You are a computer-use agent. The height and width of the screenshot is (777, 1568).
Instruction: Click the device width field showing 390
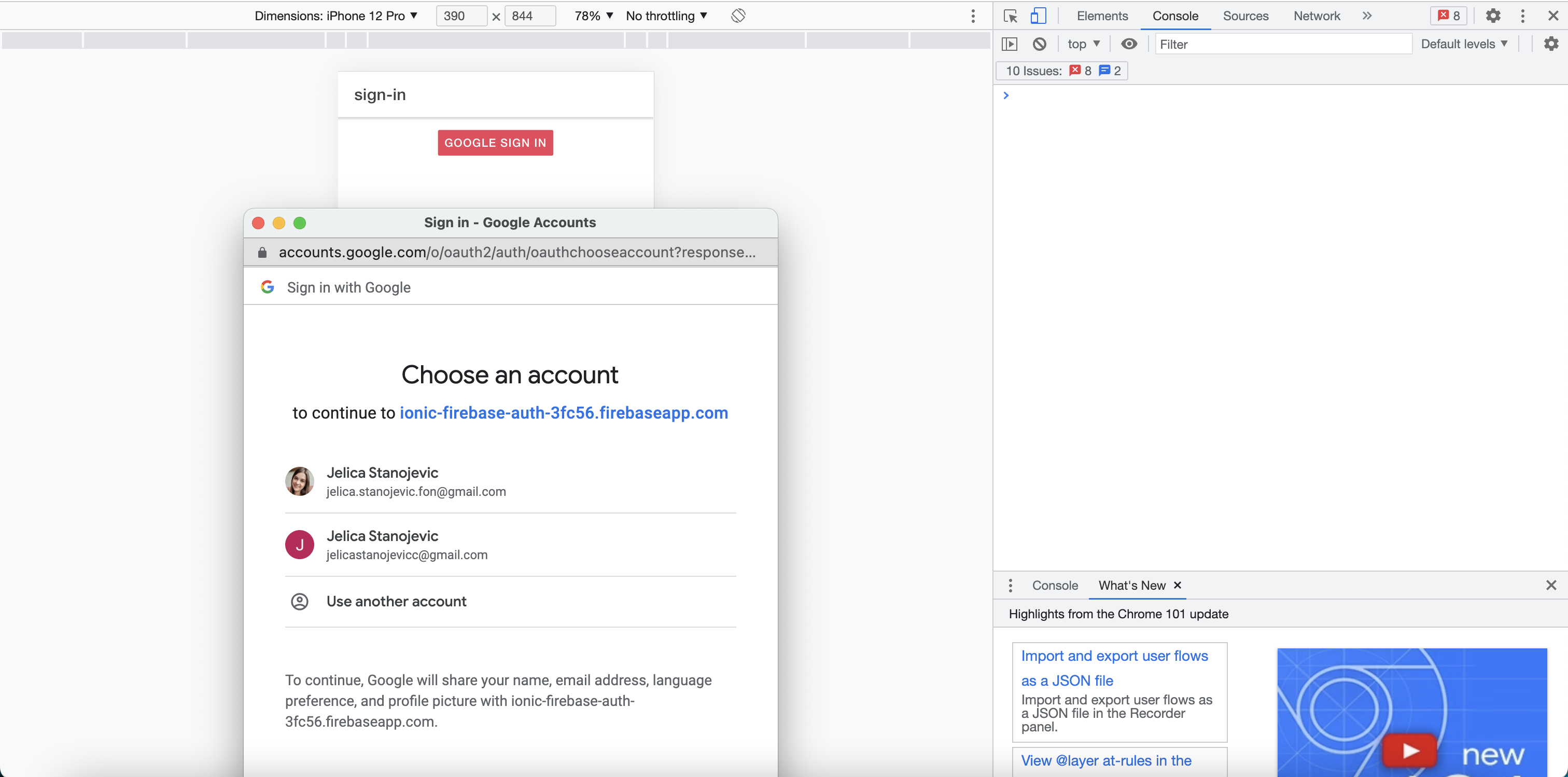[x=461, y=16]
